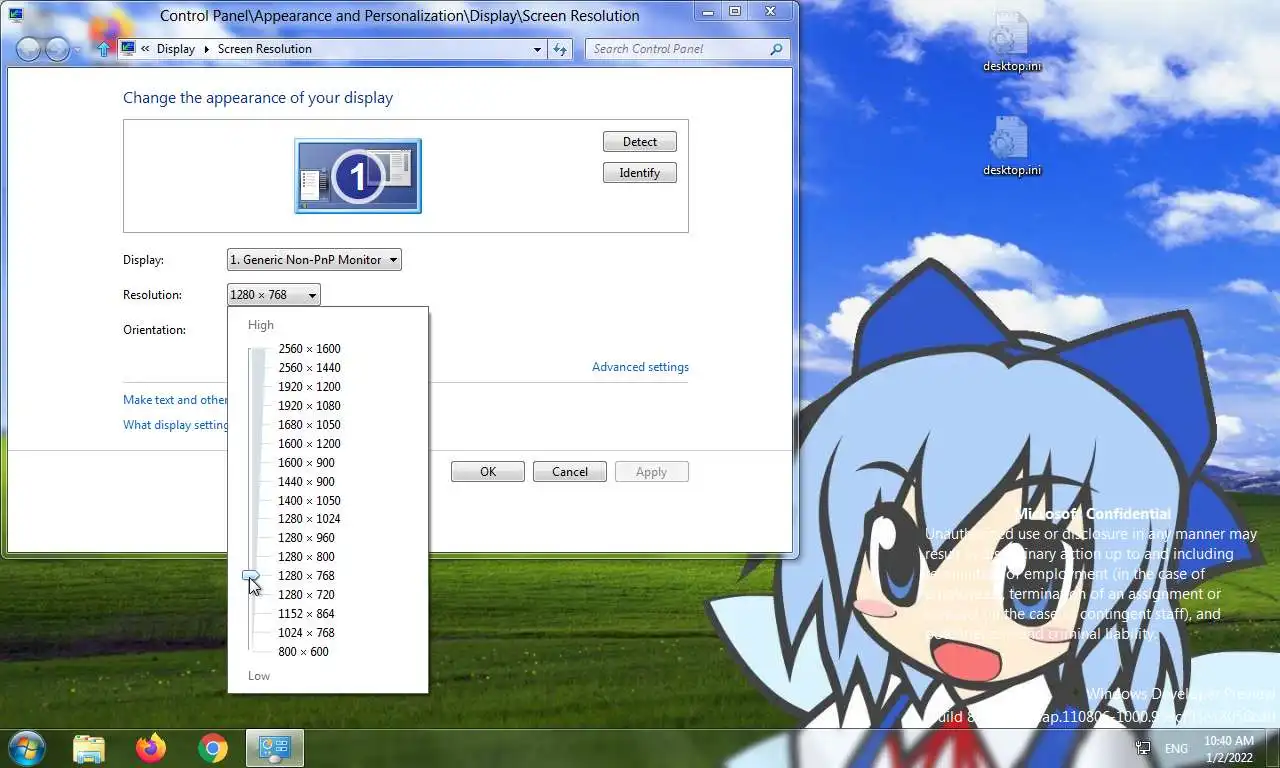
Task: Collapse the Resolution dropdown
Action: [x=274, y=295]
